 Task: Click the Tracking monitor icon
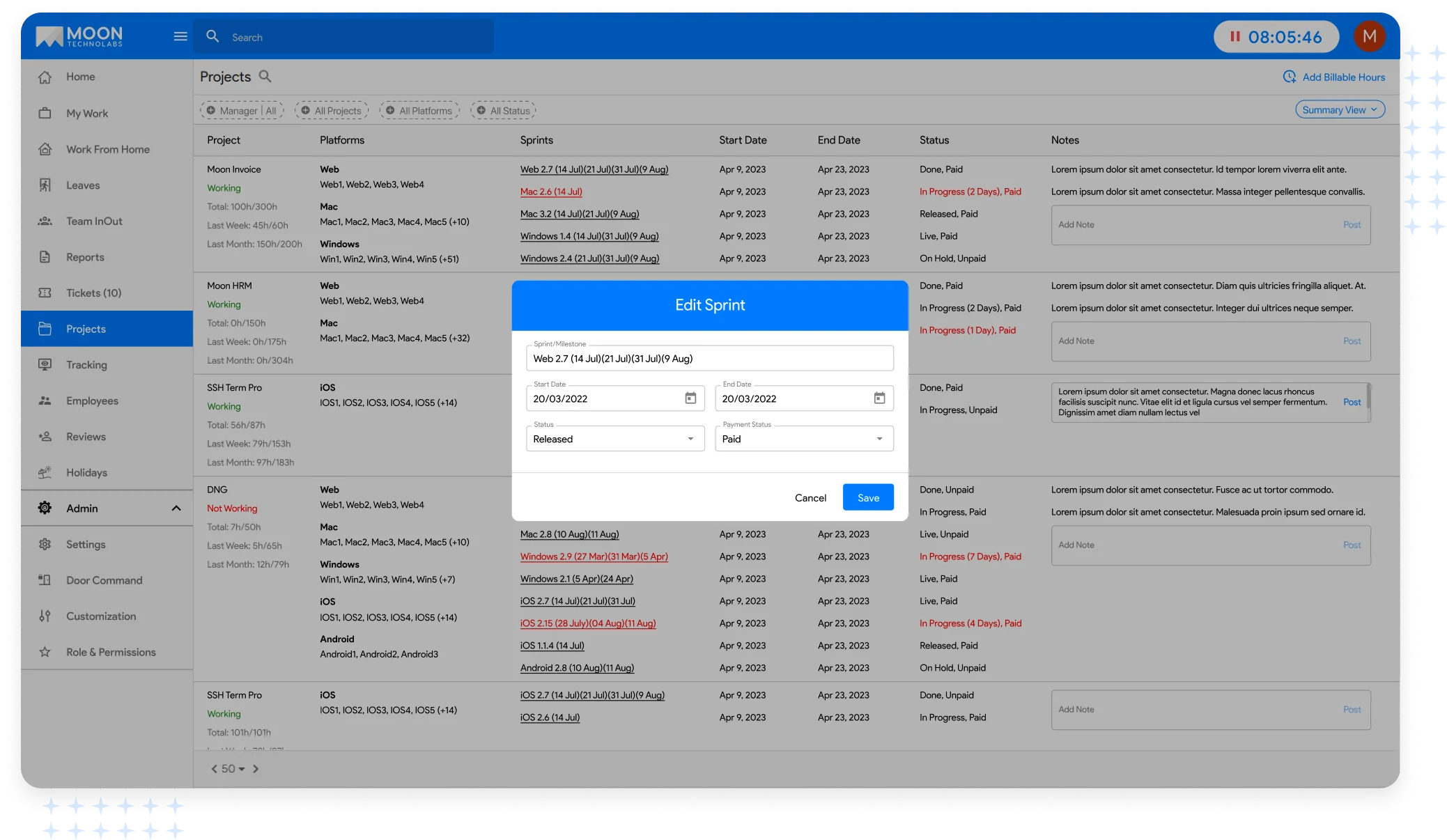[45, 364]
